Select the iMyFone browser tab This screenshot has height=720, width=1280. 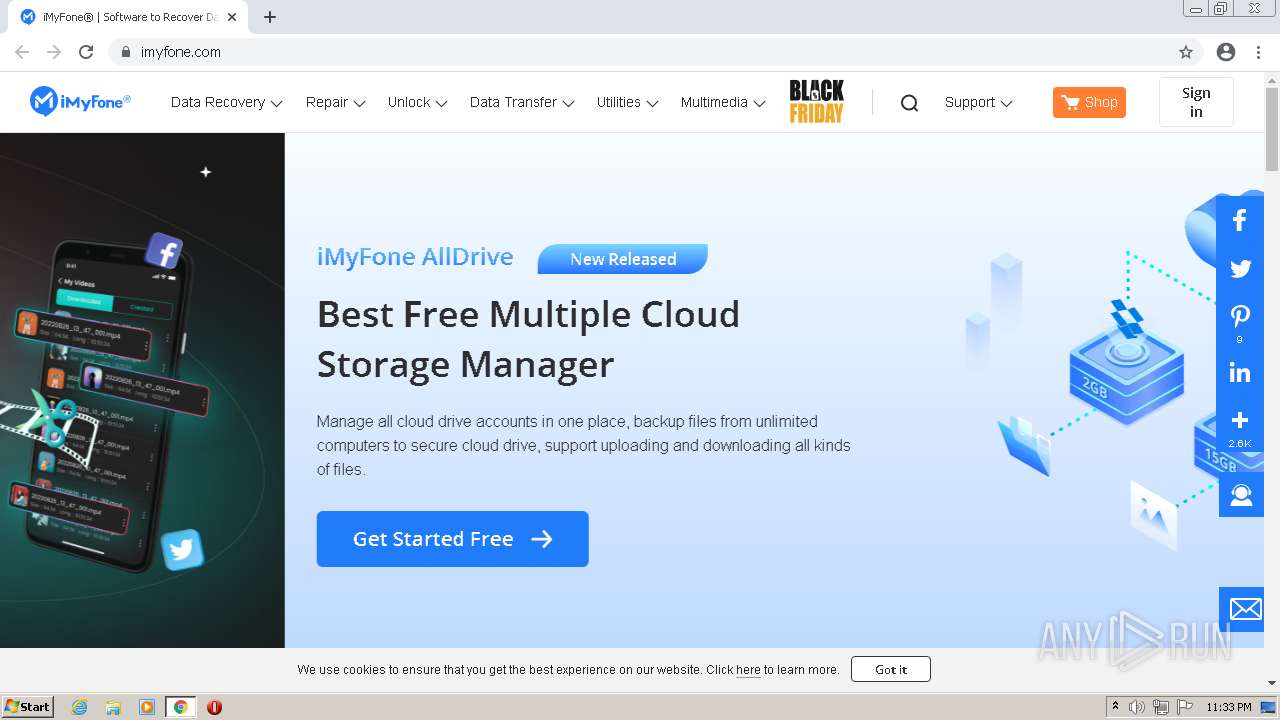128,17
